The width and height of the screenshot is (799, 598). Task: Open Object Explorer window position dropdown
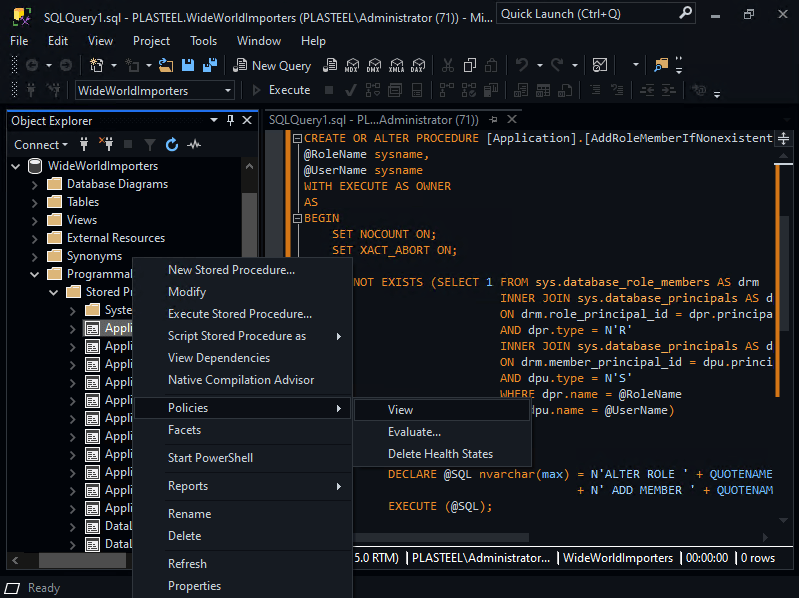coord(214,120)
